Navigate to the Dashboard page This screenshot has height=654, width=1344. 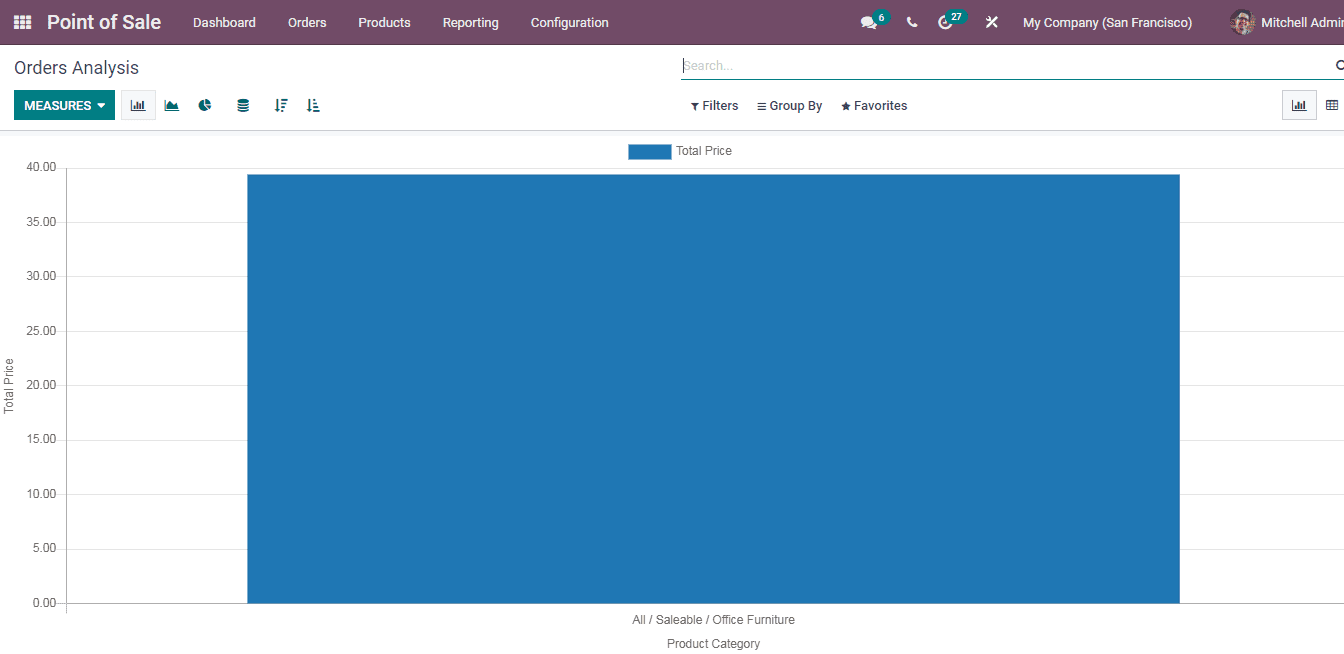224,22
